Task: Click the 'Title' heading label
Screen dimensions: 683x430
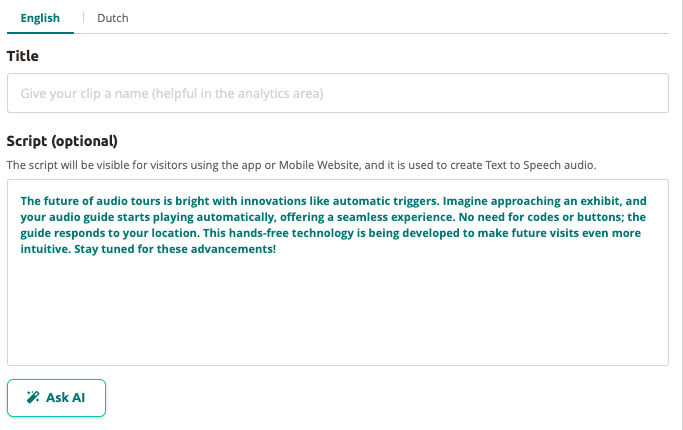Action: pos(23,56)
